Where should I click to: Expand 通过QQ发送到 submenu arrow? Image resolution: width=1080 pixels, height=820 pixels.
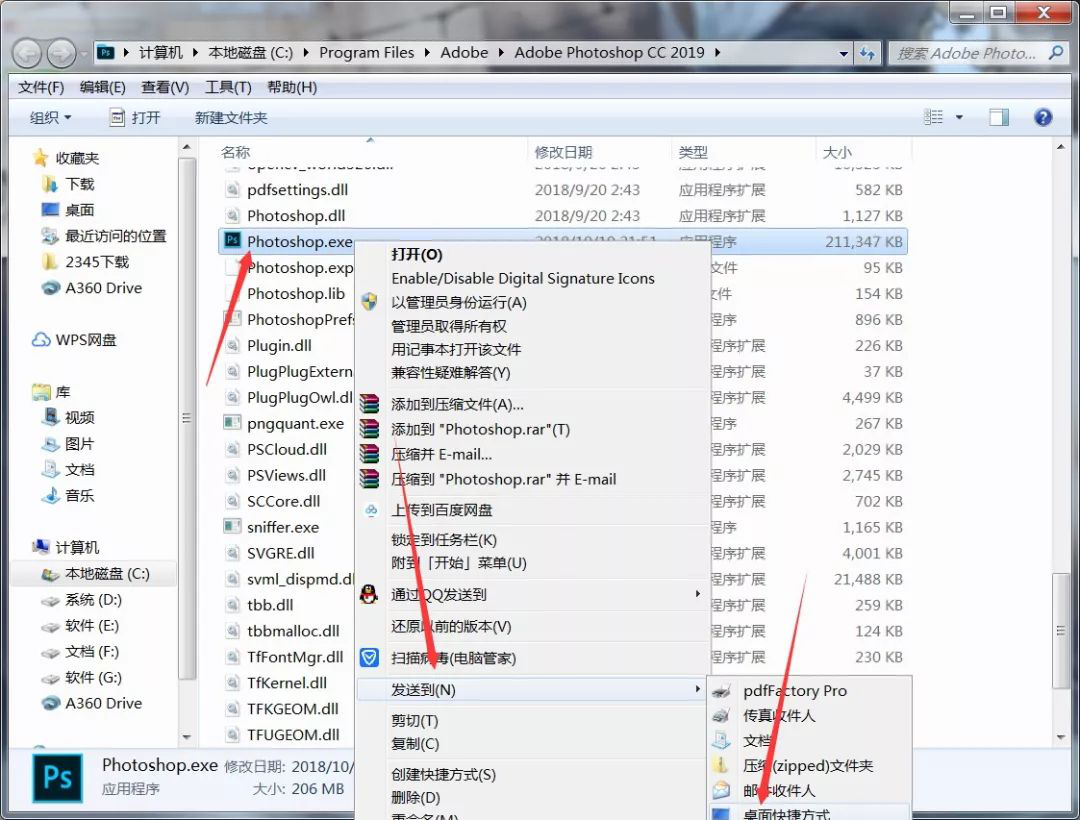pos(697,593)
